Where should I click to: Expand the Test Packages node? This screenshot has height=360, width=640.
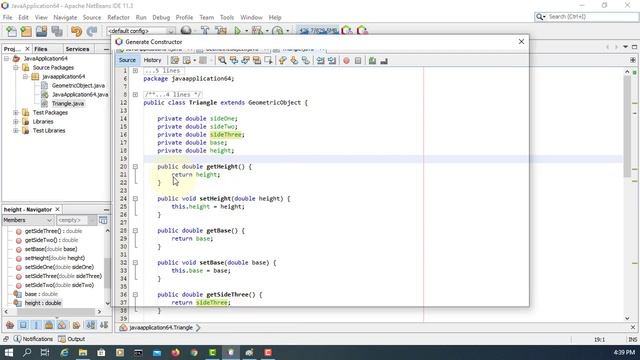16,112
